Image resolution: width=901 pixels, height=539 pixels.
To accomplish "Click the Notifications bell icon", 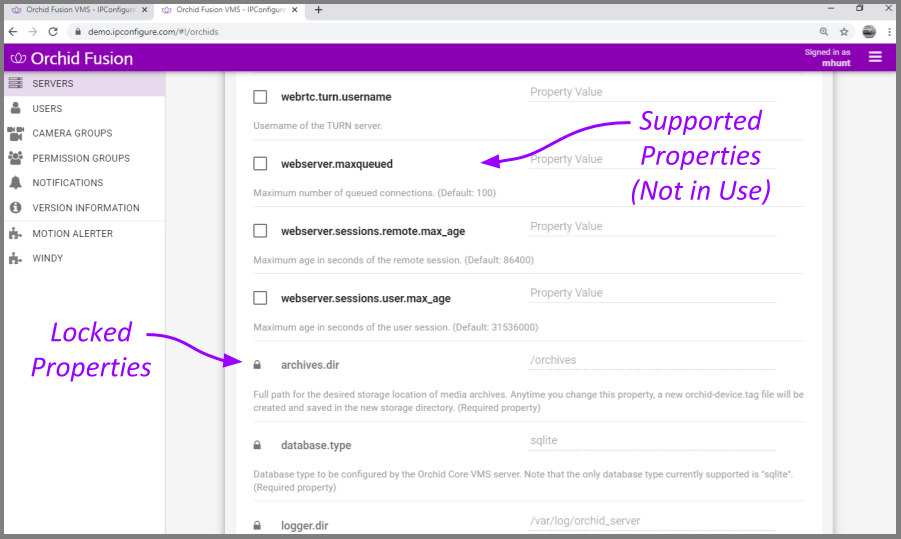I will [x=16, y=183].
